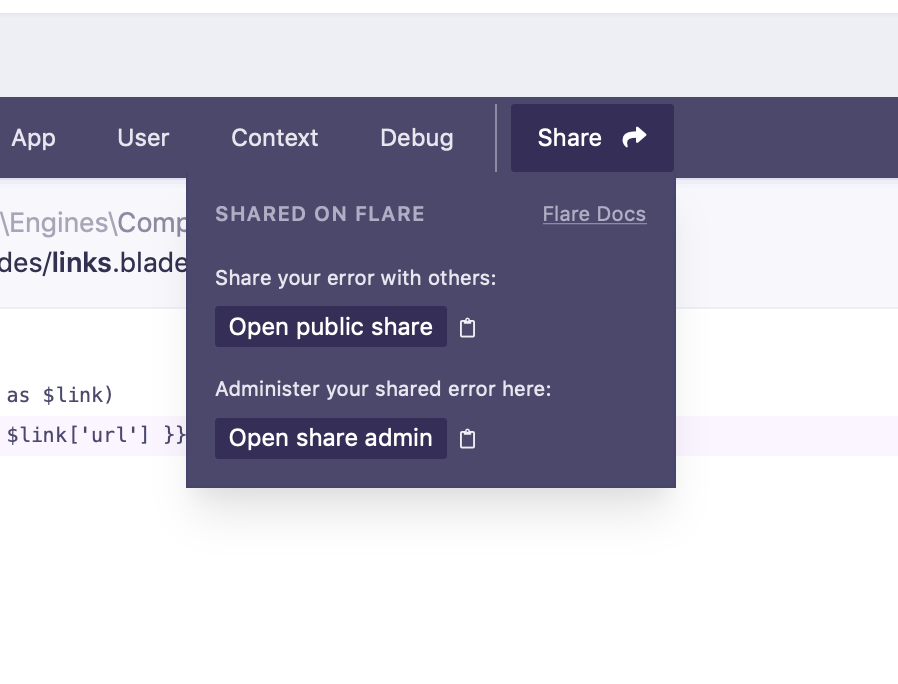Open the App tab
This screenshot has width=898, height=684.
33,138
